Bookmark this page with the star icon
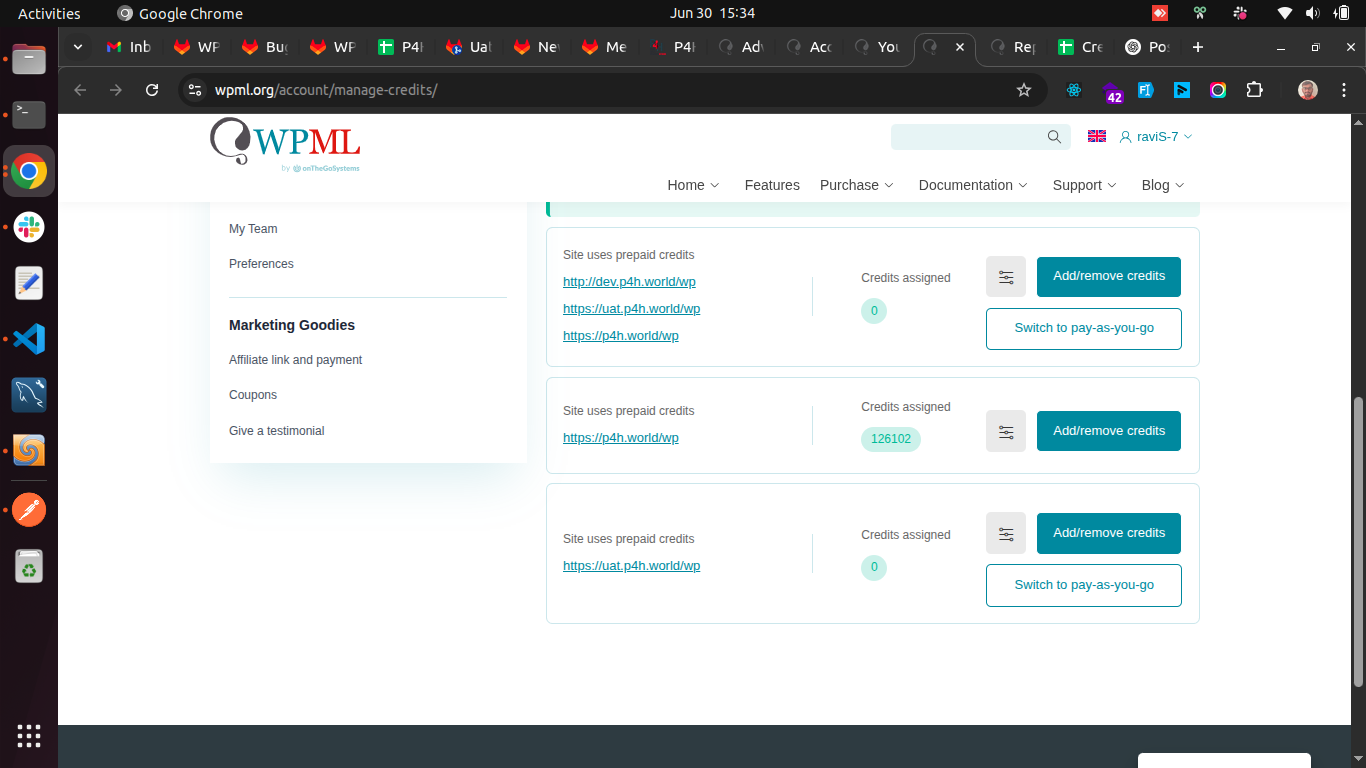 pyautogui.click(x=1024, y=90)
